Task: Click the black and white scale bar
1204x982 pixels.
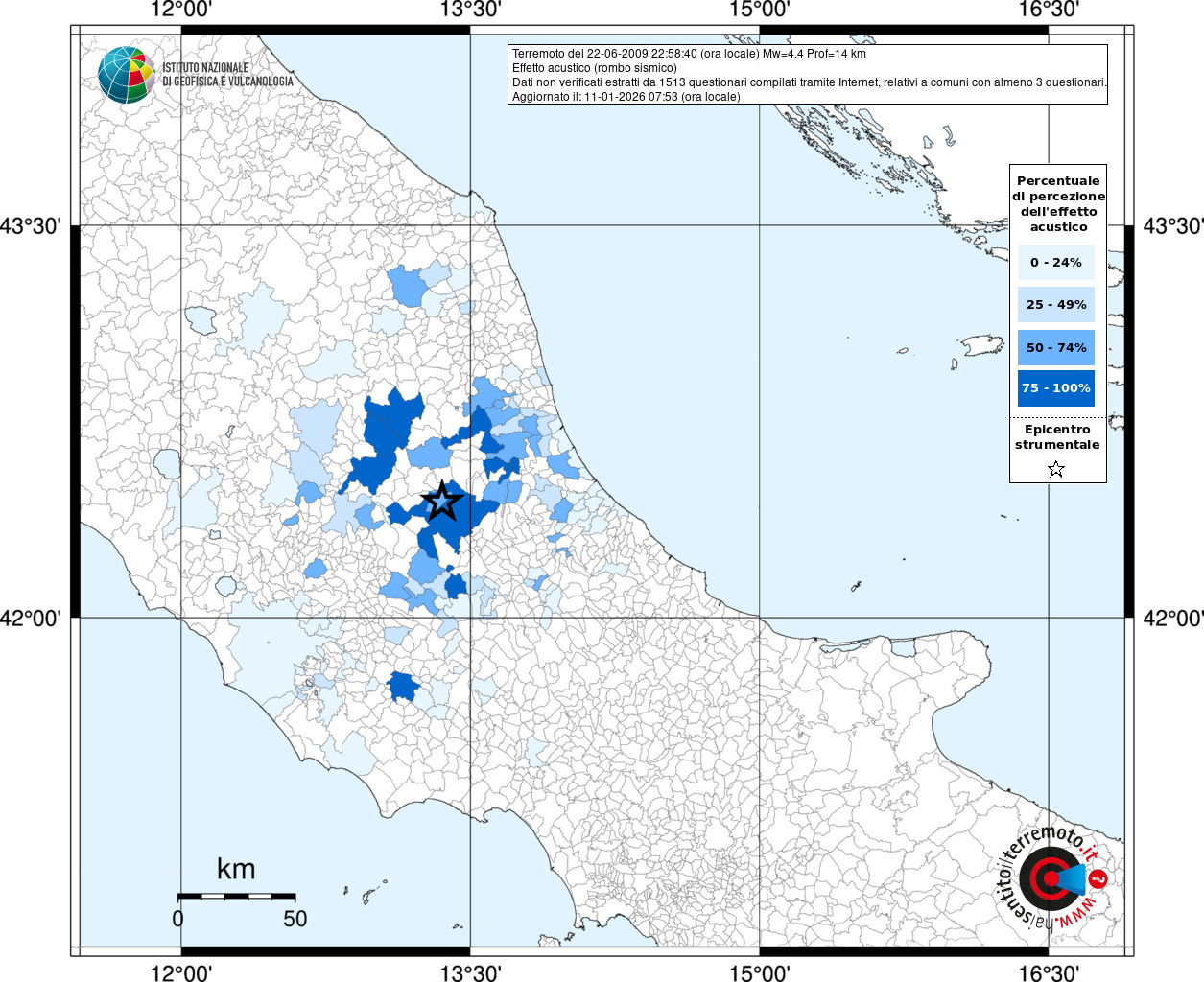Action: 236,896
